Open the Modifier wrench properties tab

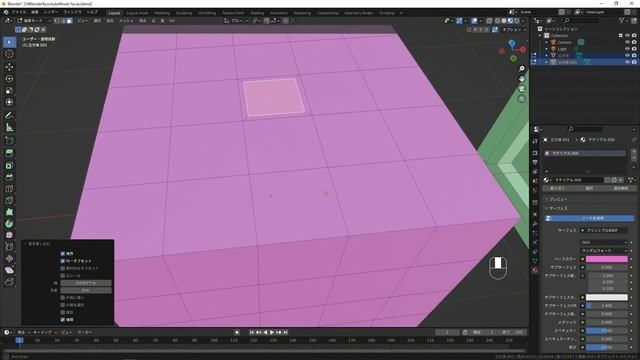pos(535,224)
